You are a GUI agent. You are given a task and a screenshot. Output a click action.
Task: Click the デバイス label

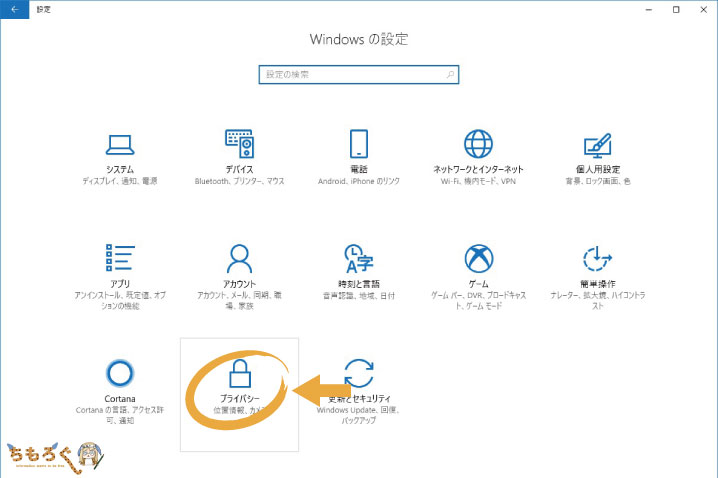pos(239,169)
